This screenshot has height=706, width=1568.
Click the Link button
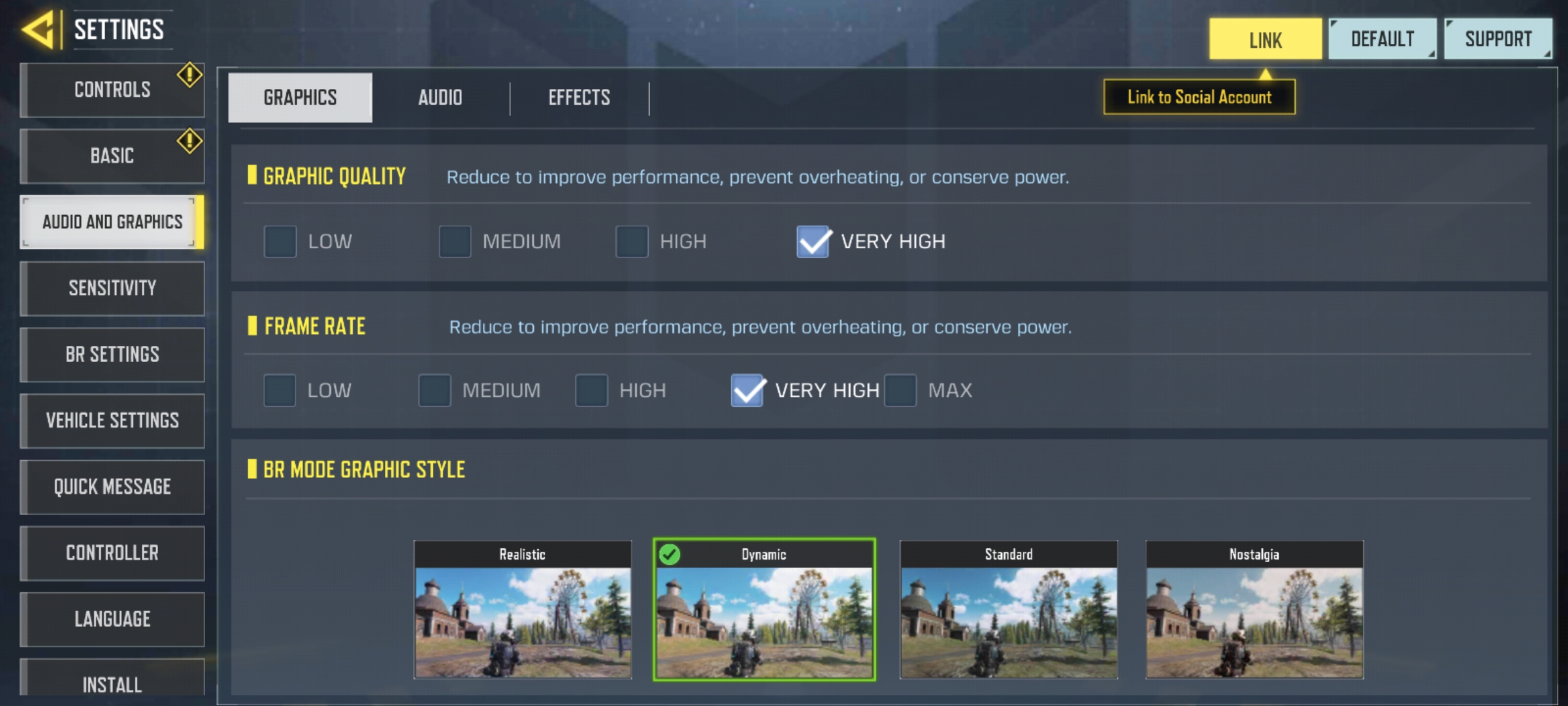coord(1265,39)
